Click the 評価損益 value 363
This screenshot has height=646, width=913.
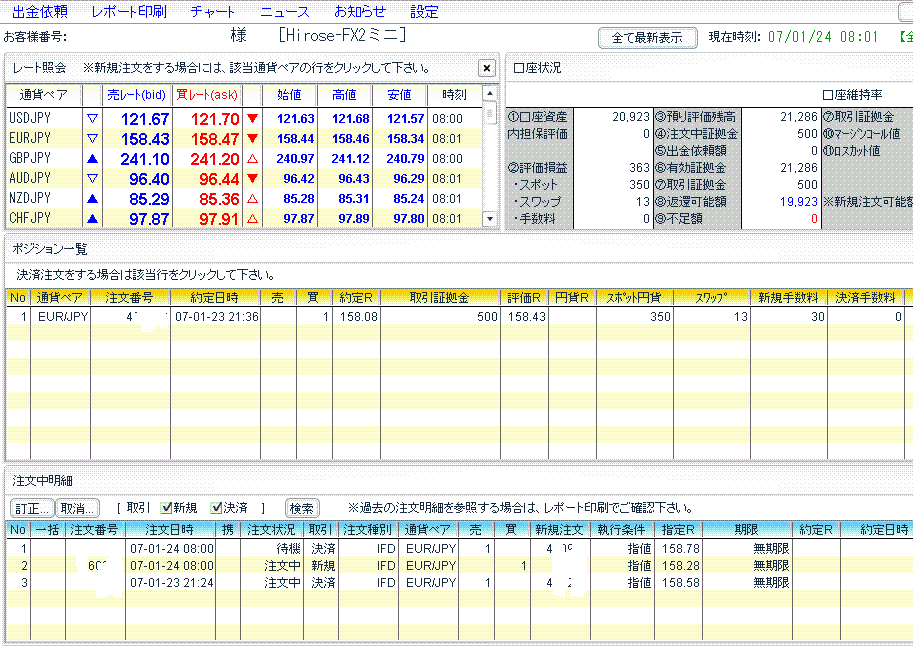pyautogui.click(x=639, y=168)
